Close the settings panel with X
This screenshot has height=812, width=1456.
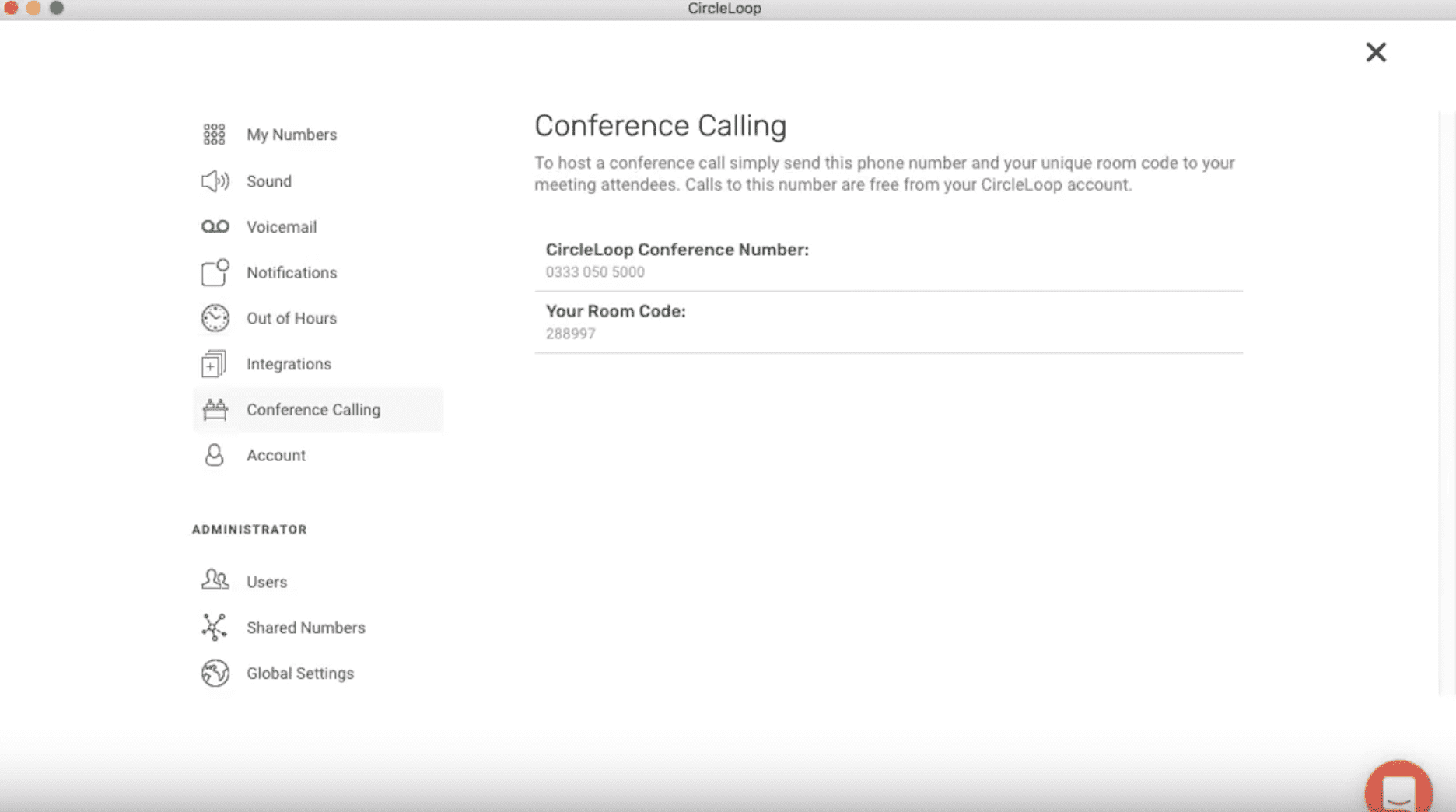tap(1375, 52)
